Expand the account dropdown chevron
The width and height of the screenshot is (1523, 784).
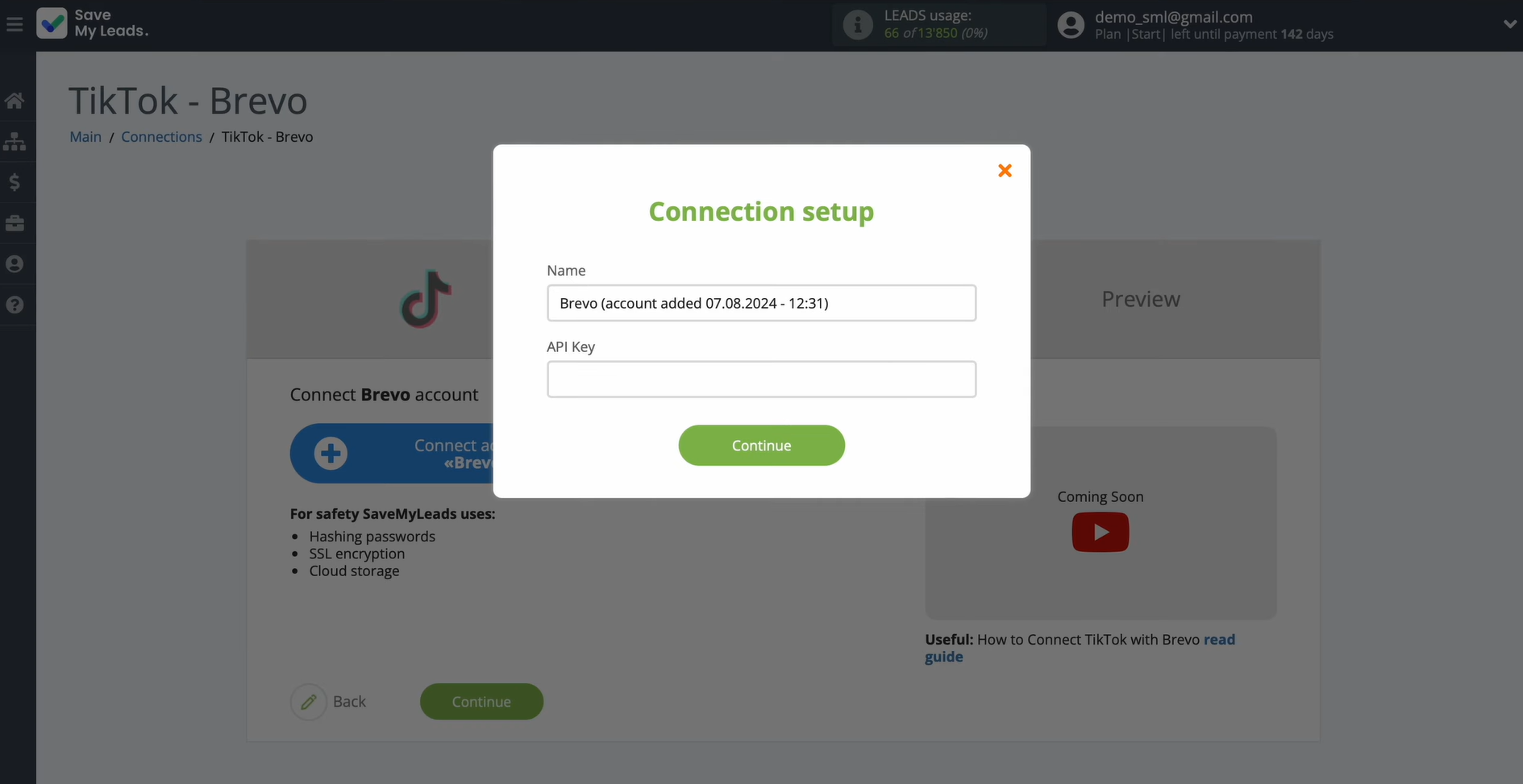(1509, 24)
